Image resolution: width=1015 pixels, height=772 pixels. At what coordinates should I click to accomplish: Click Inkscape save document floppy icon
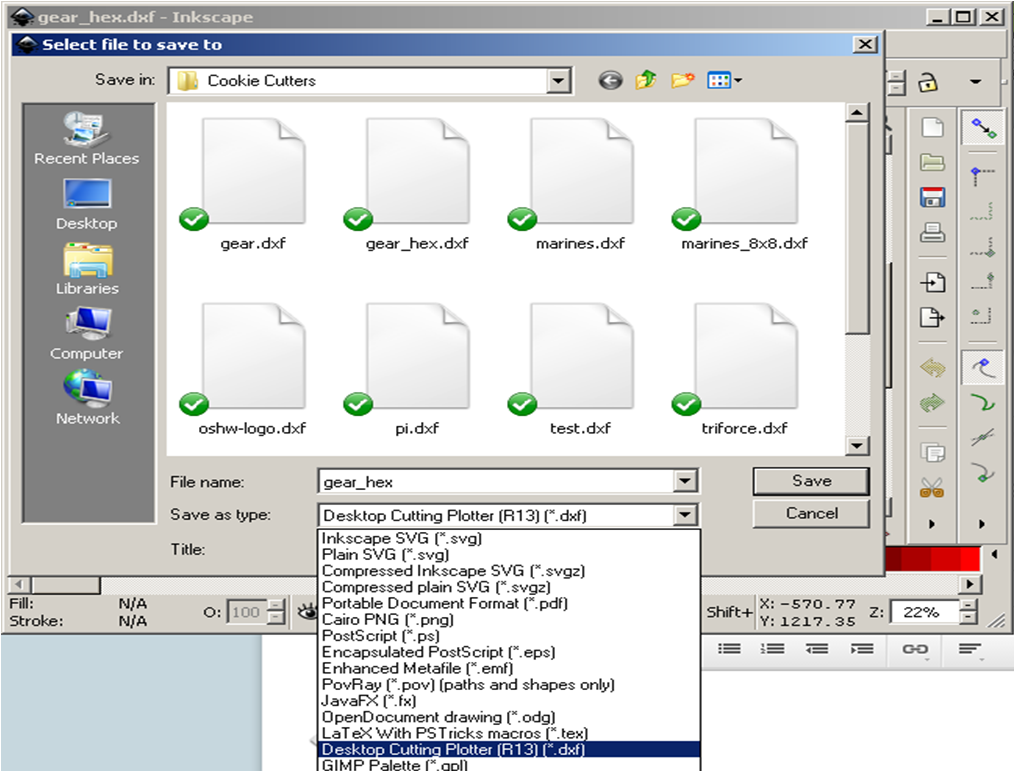click(x=932, y=197)
